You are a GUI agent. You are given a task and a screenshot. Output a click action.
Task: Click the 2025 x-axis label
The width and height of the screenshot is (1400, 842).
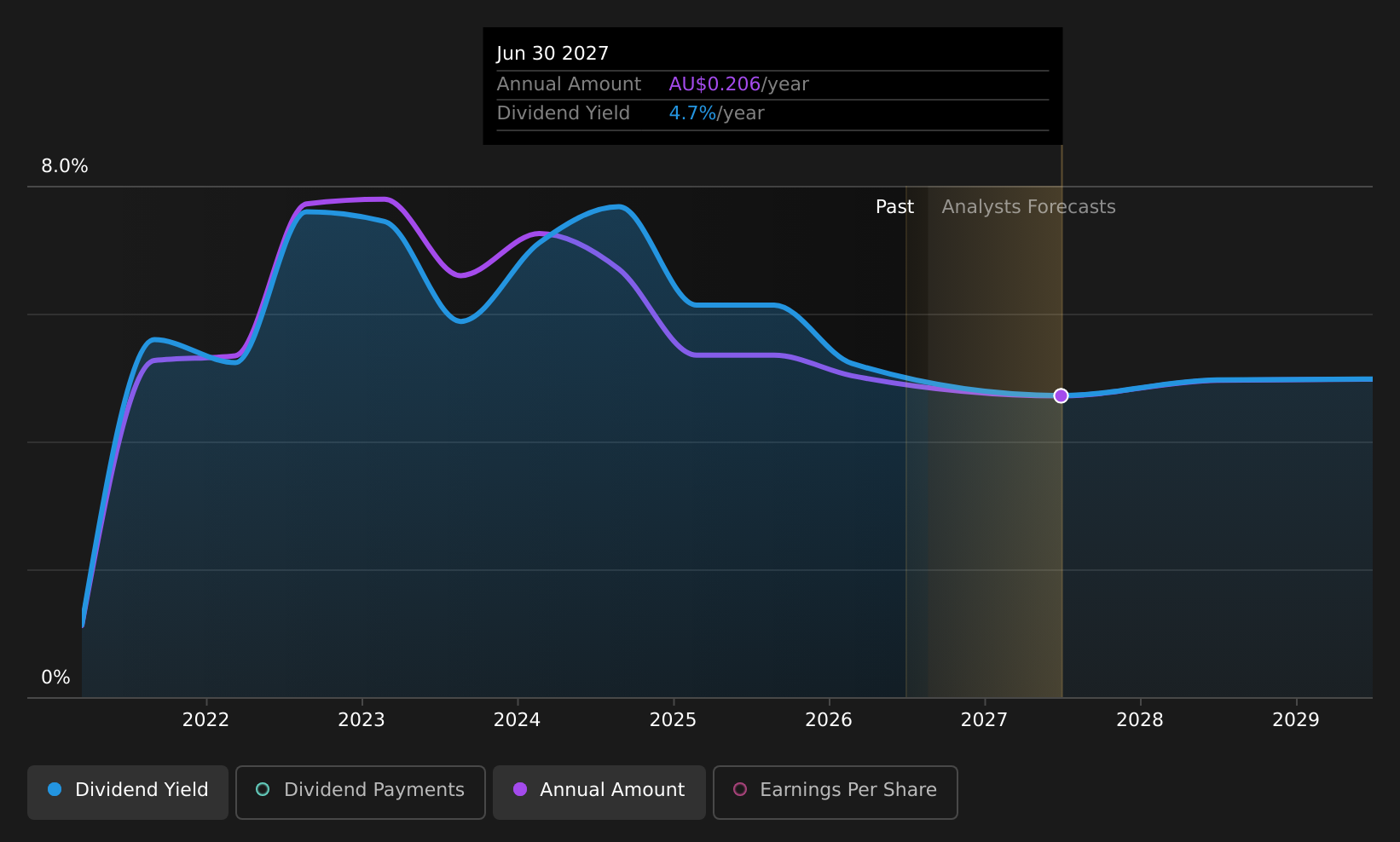(673, 720)
